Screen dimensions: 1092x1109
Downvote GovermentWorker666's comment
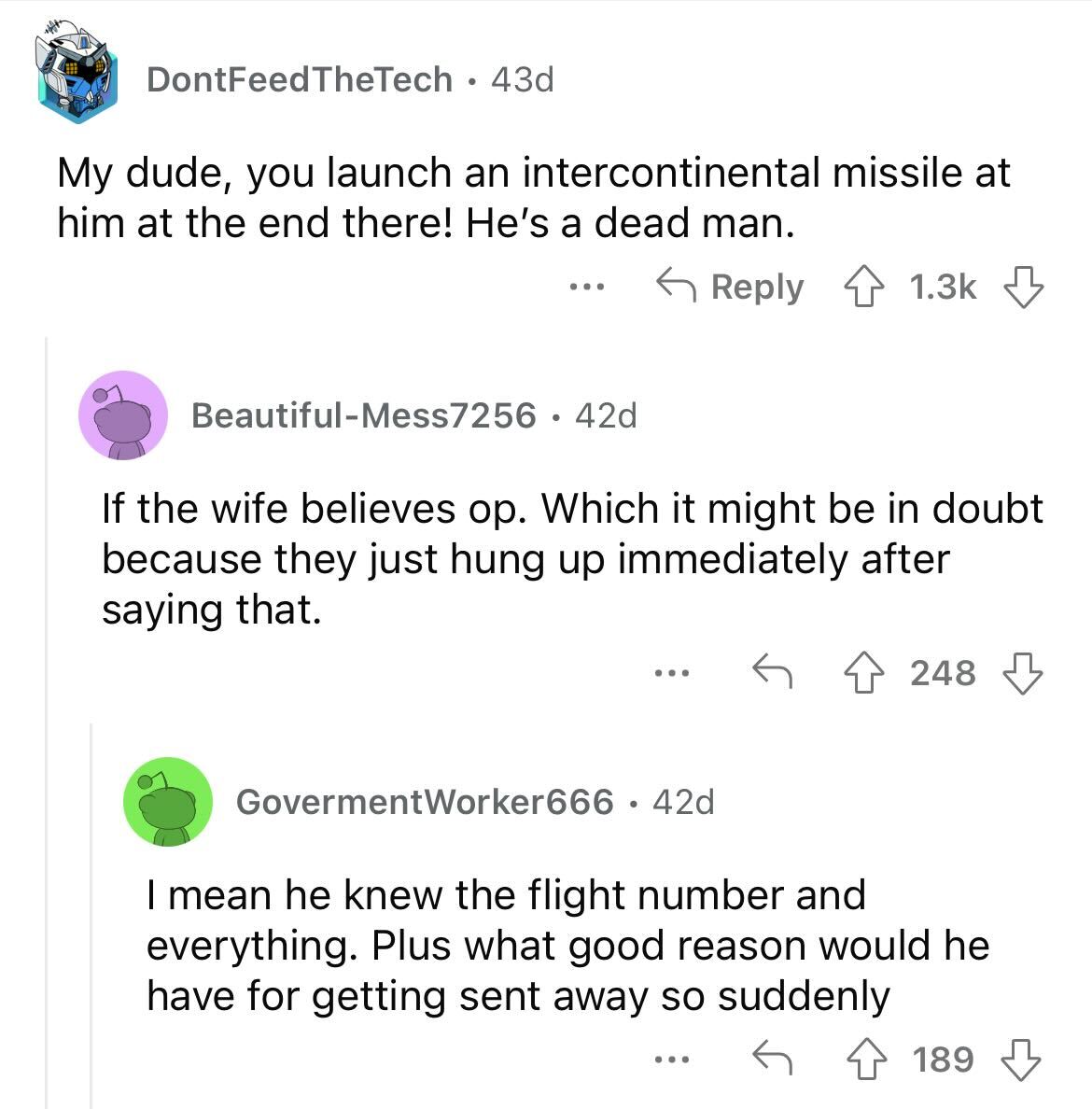(1020, 1059)
